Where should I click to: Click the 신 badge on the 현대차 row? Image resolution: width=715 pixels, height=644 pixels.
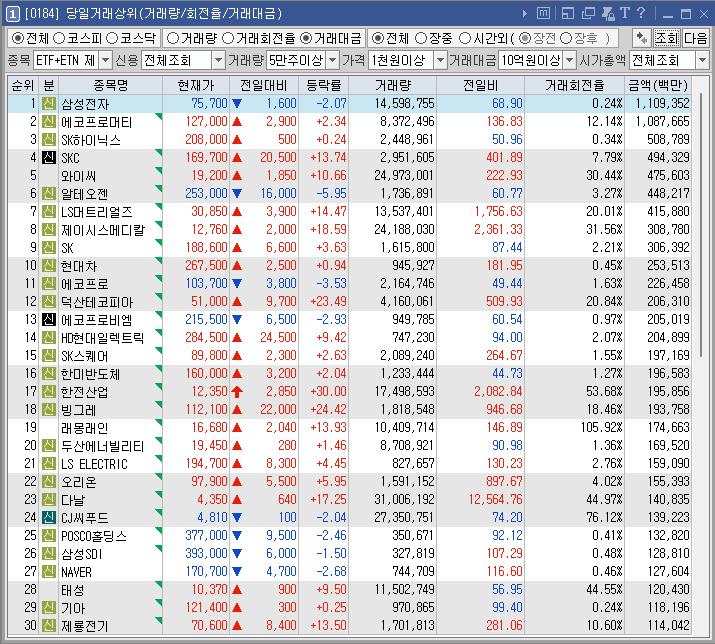click(49, 265)
